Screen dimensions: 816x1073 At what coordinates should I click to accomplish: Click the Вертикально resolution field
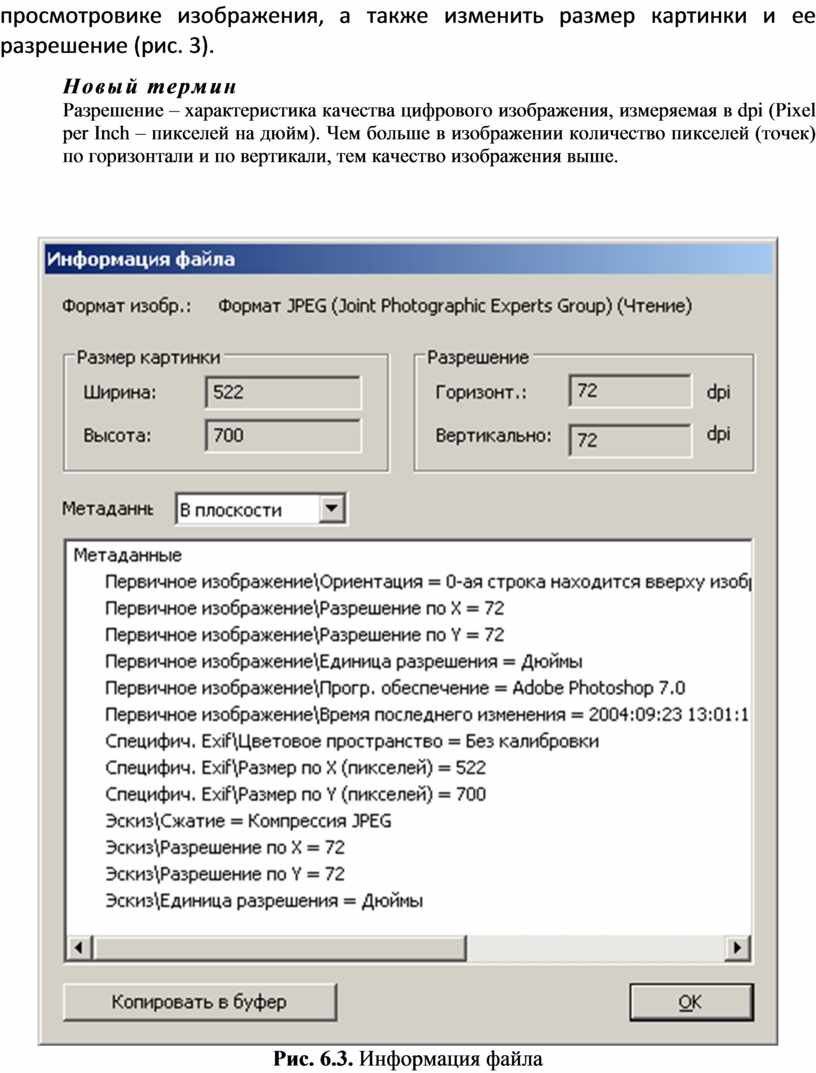pyautogui.click(x=630, y=438)
